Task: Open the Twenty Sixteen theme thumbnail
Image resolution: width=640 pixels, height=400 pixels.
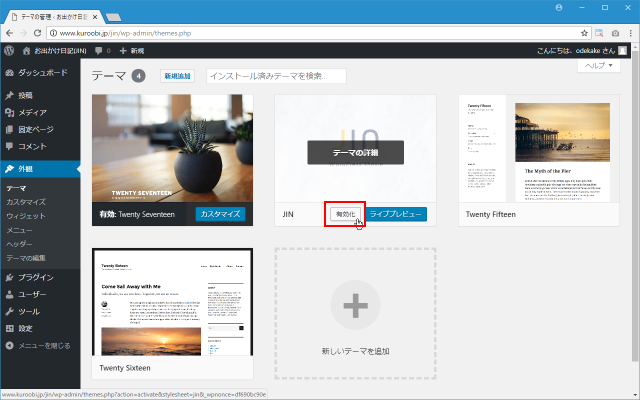Action: [x=172, y=302]
